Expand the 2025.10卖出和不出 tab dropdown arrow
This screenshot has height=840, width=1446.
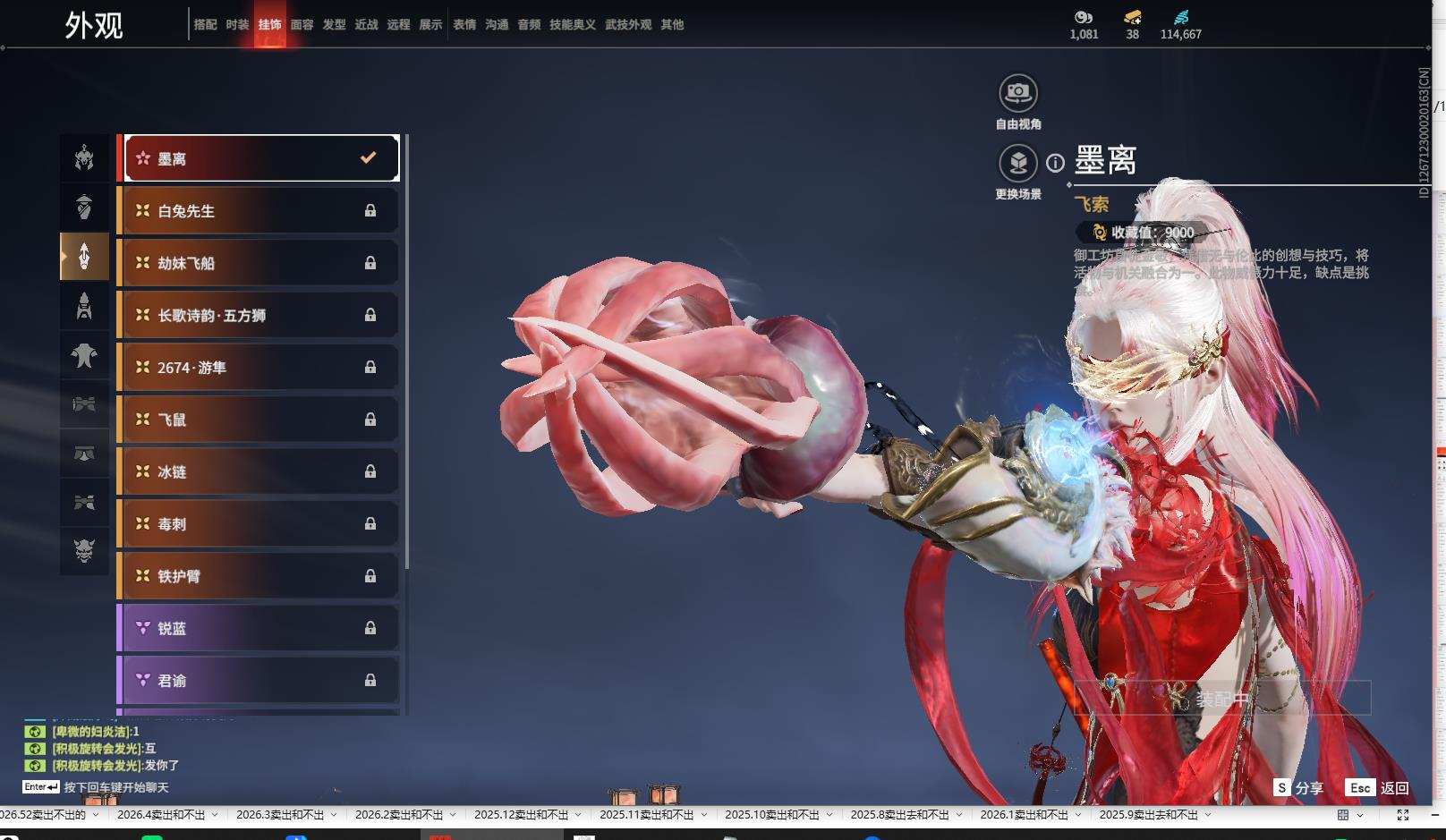tap(829, 815)
